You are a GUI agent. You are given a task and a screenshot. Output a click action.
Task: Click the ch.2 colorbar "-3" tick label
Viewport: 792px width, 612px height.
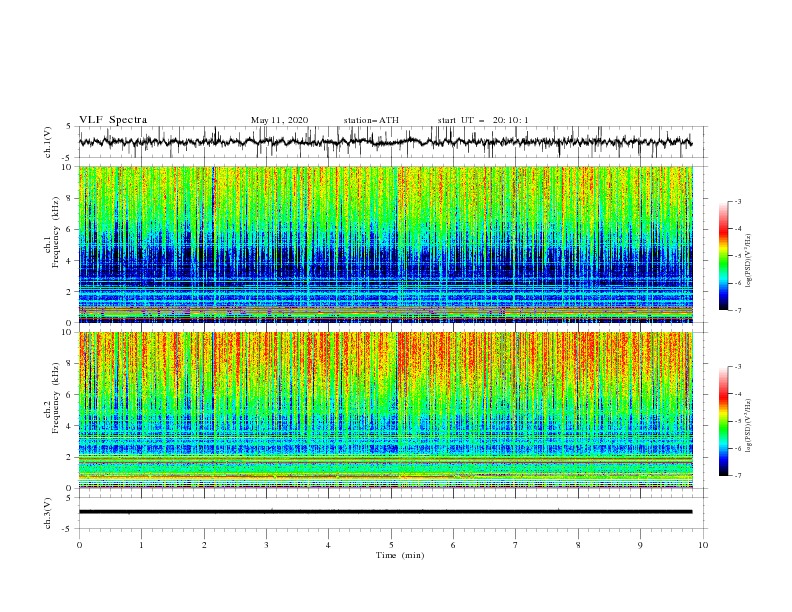point(737,367)
